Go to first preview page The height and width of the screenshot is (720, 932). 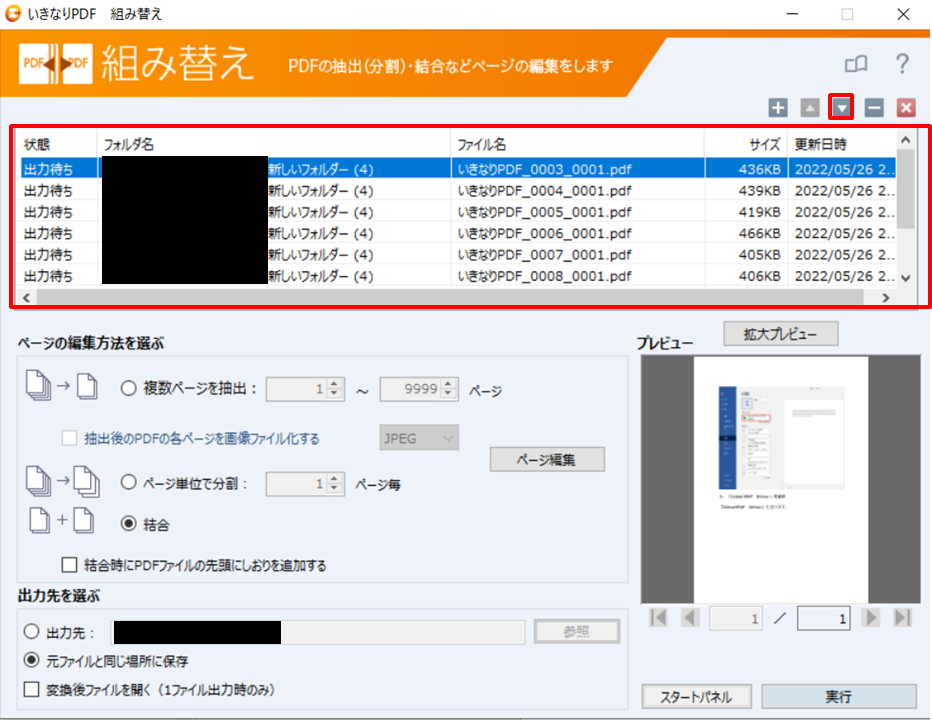pyautogui.click(x=659, y=618)
